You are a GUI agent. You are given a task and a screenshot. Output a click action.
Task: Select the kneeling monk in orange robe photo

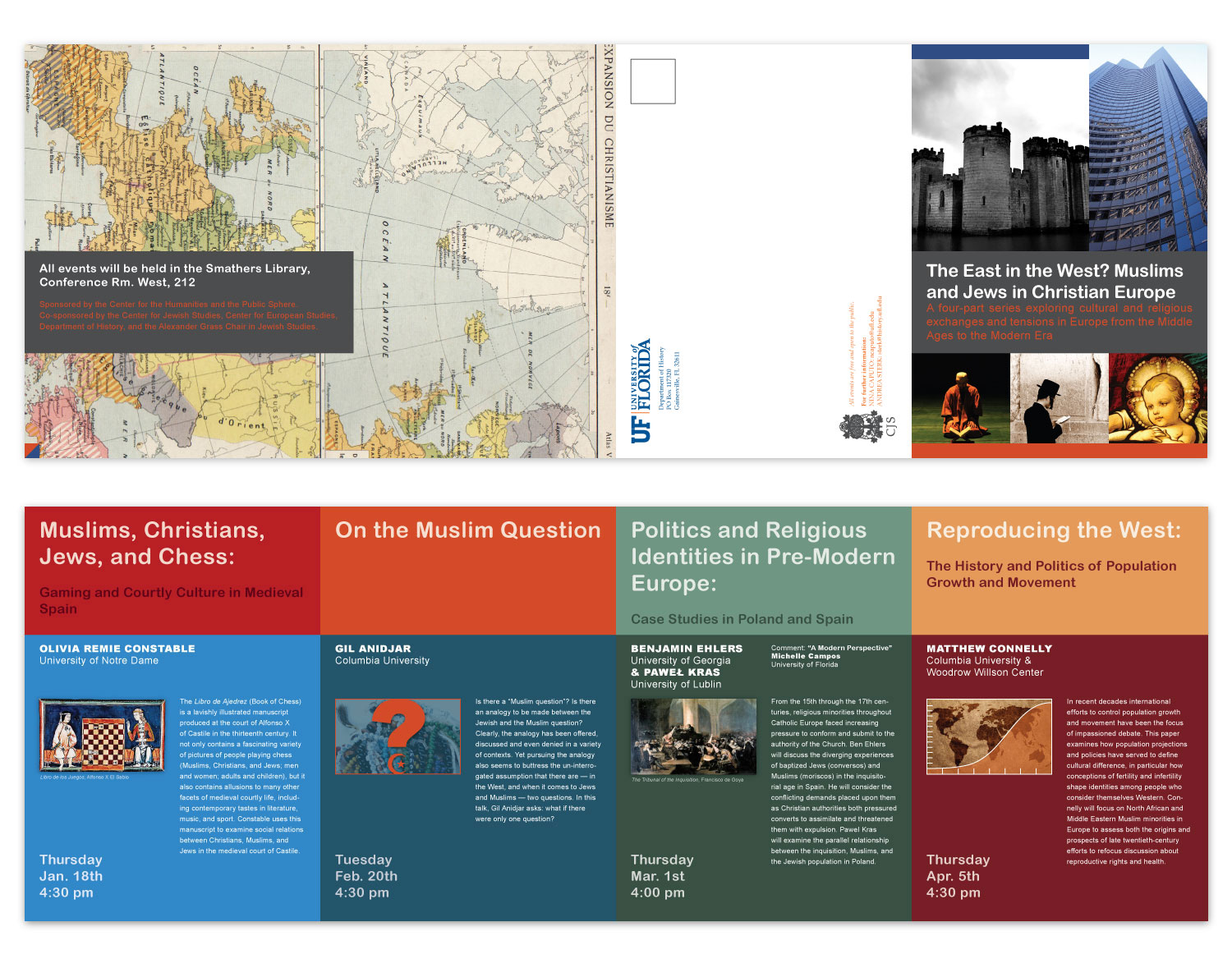point(960,398)
